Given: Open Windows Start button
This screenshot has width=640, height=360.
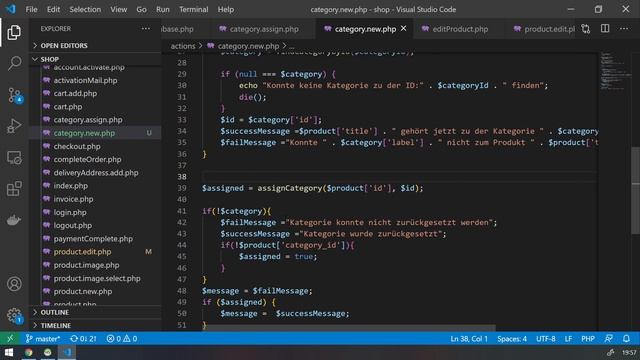Looking at the screenshot, I should [9, 352].
